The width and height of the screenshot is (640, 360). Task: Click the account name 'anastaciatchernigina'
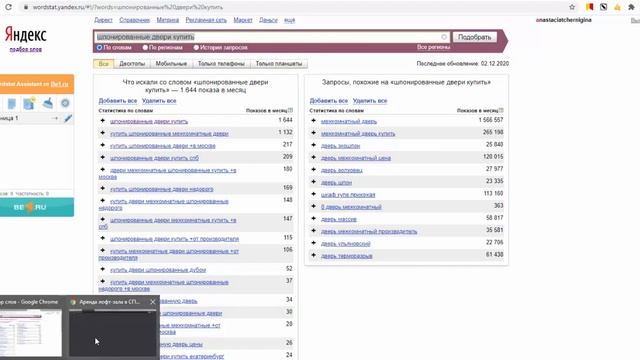tap(564, 20)
